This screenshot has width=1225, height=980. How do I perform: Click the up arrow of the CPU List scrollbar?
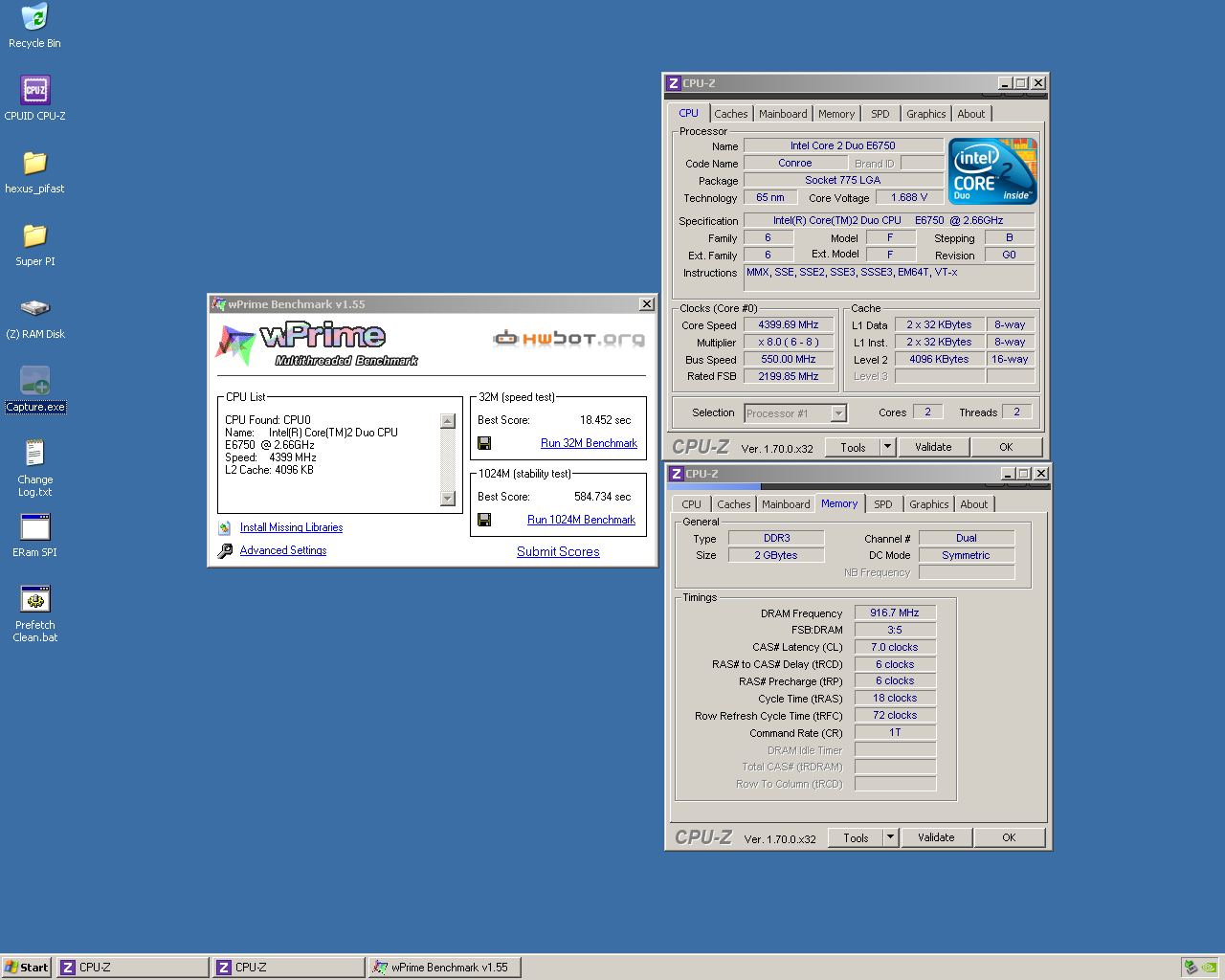click(x=447, y=421)
